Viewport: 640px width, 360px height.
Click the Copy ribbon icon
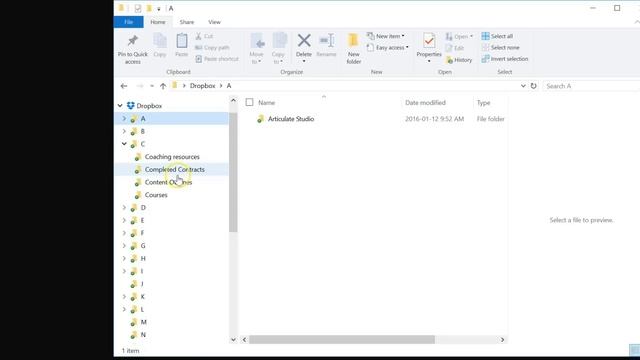click(160, 41)
